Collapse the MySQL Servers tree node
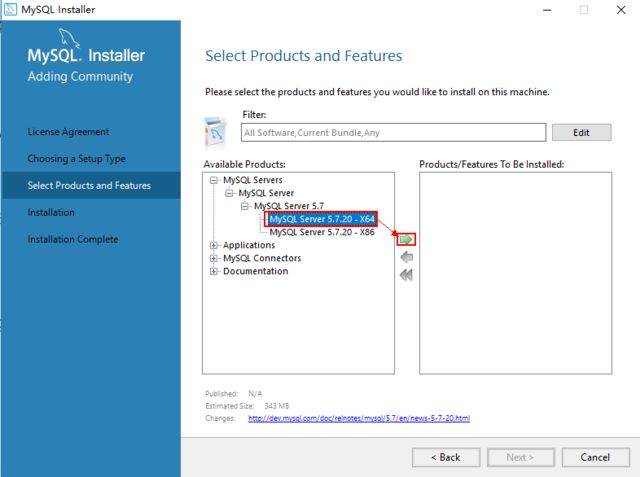640x477 pixels. click(213, 180)
